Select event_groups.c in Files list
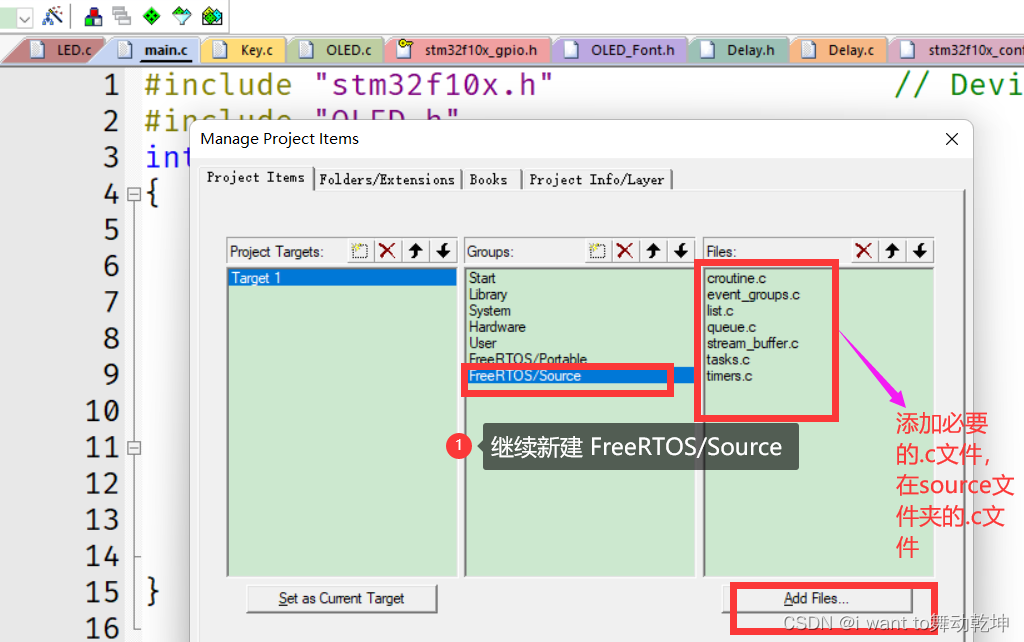1024x642 pixels. [x=753, y=295]
